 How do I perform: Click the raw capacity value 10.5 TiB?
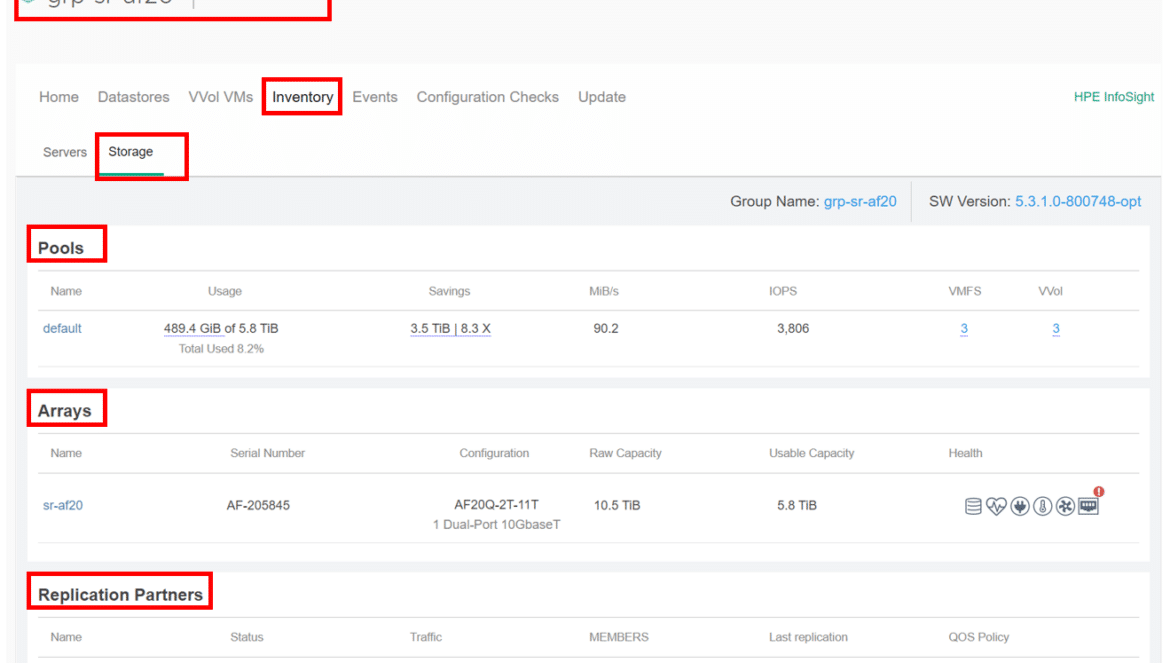(x=616, y=505)
